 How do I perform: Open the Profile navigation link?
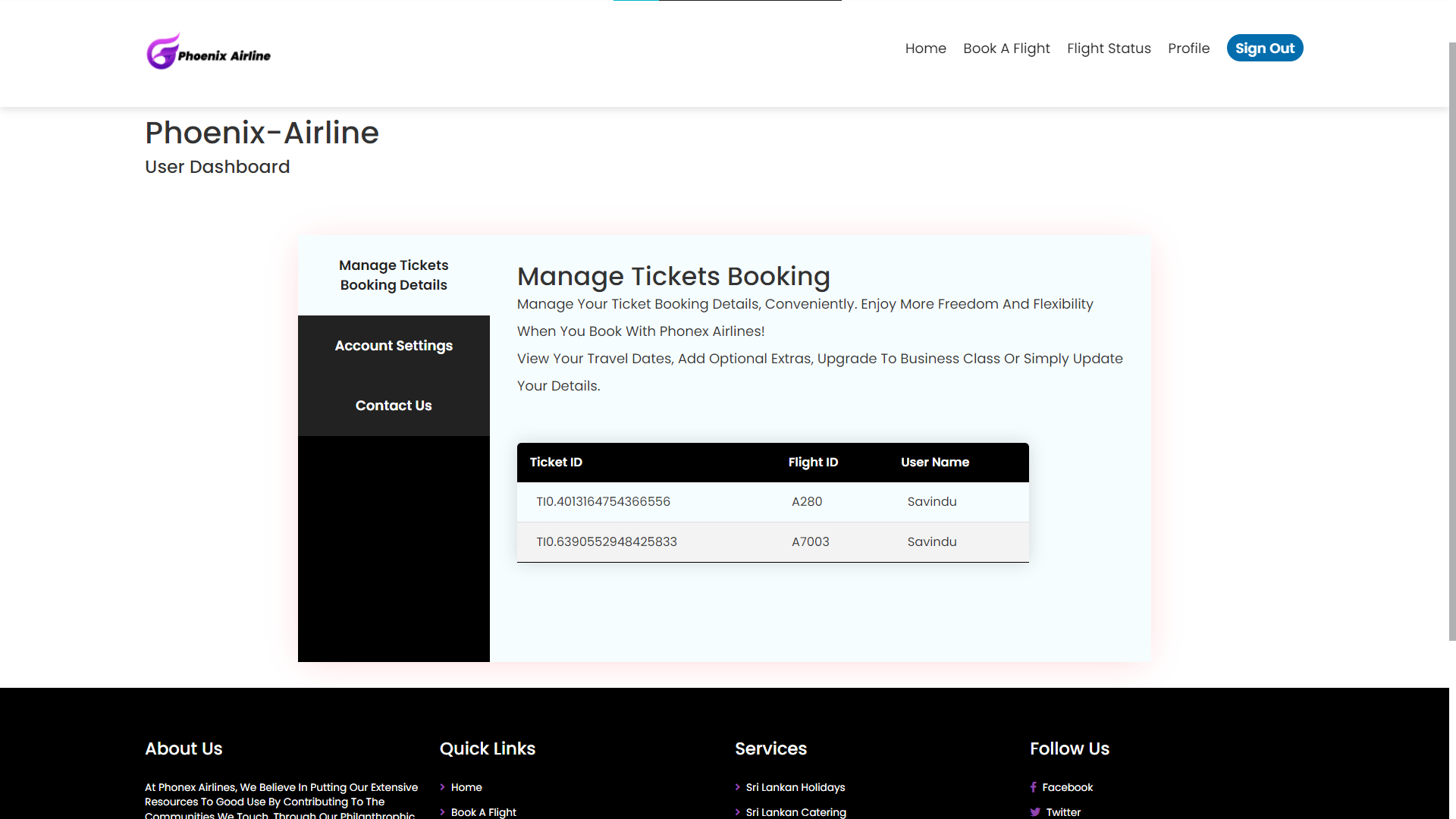(x=1188, y=49)
